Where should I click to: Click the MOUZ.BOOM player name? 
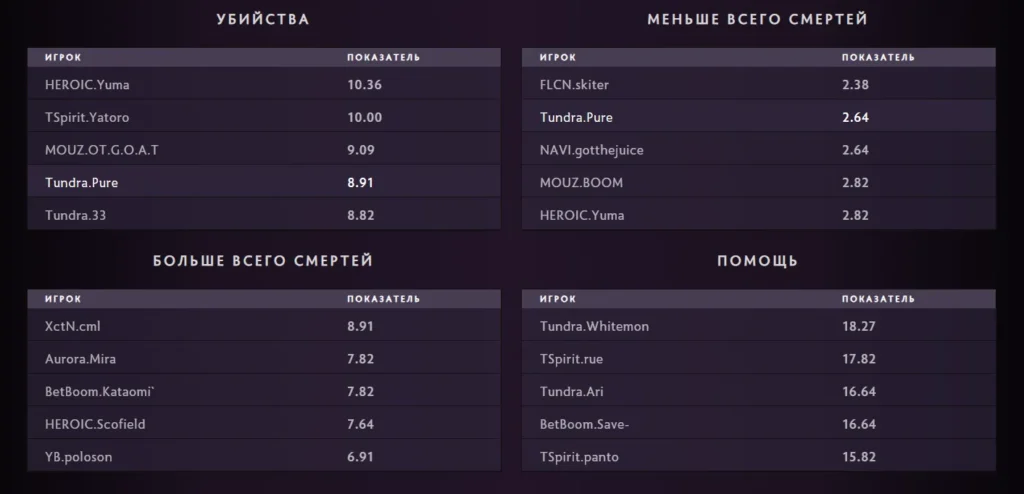pos(576,183)
